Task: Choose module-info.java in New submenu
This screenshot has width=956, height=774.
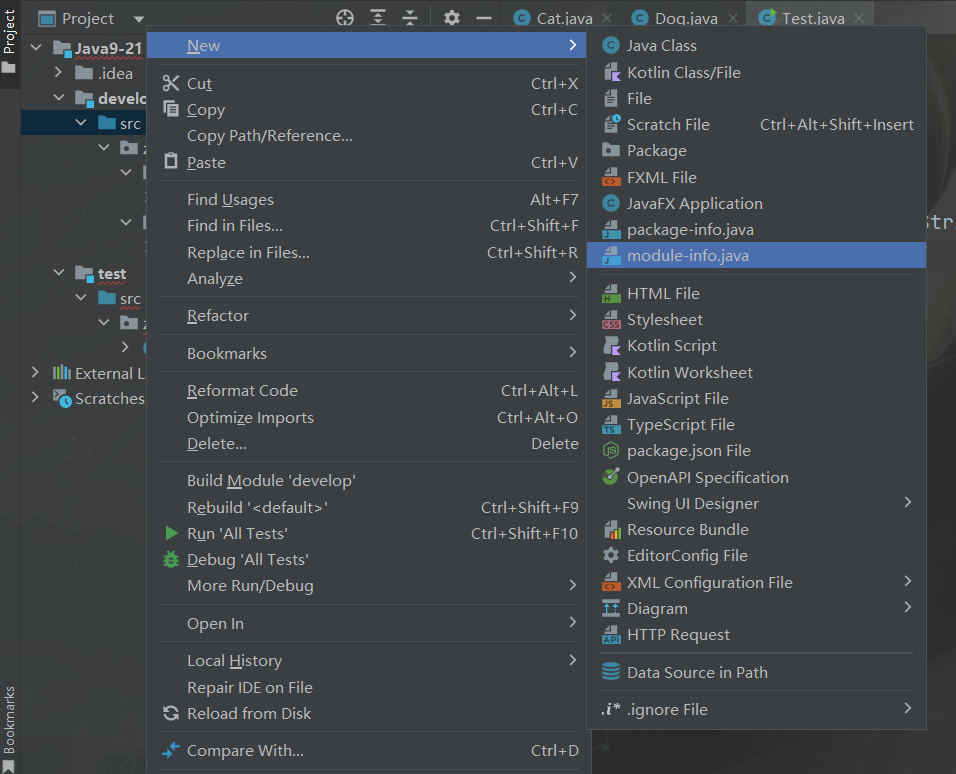Action: 687,256
